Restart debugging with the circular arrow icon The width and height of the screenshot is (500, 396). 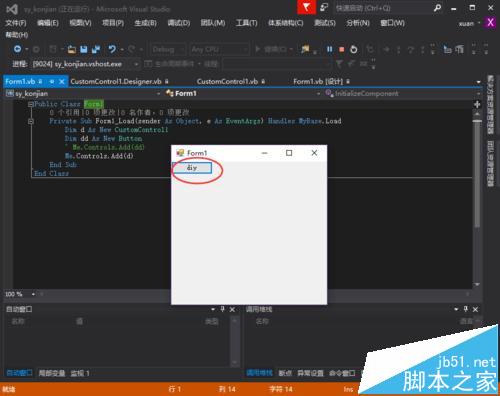[x=354, y=49]
